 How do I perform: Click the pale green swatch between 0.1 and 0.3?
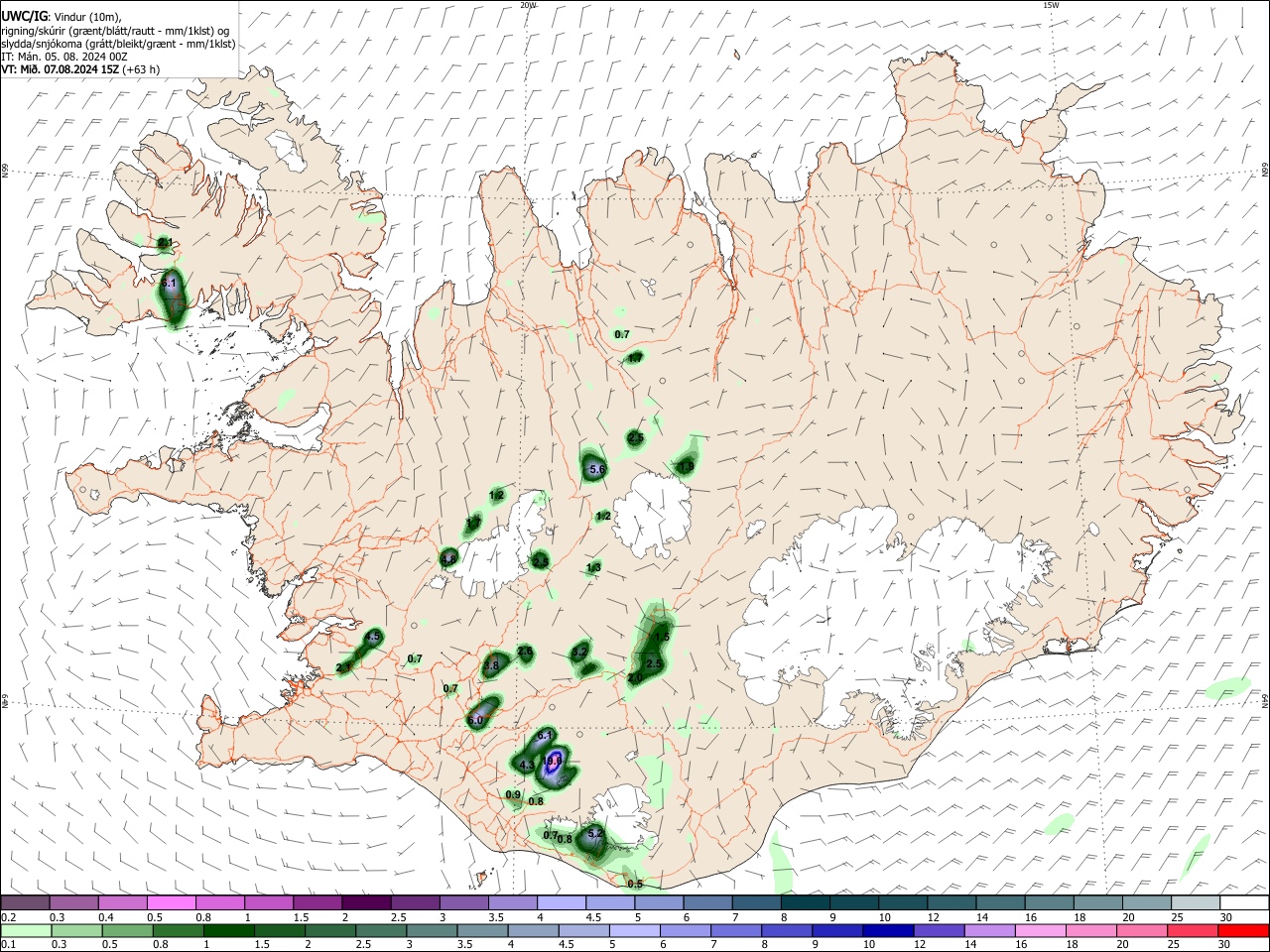click(25, 930)
